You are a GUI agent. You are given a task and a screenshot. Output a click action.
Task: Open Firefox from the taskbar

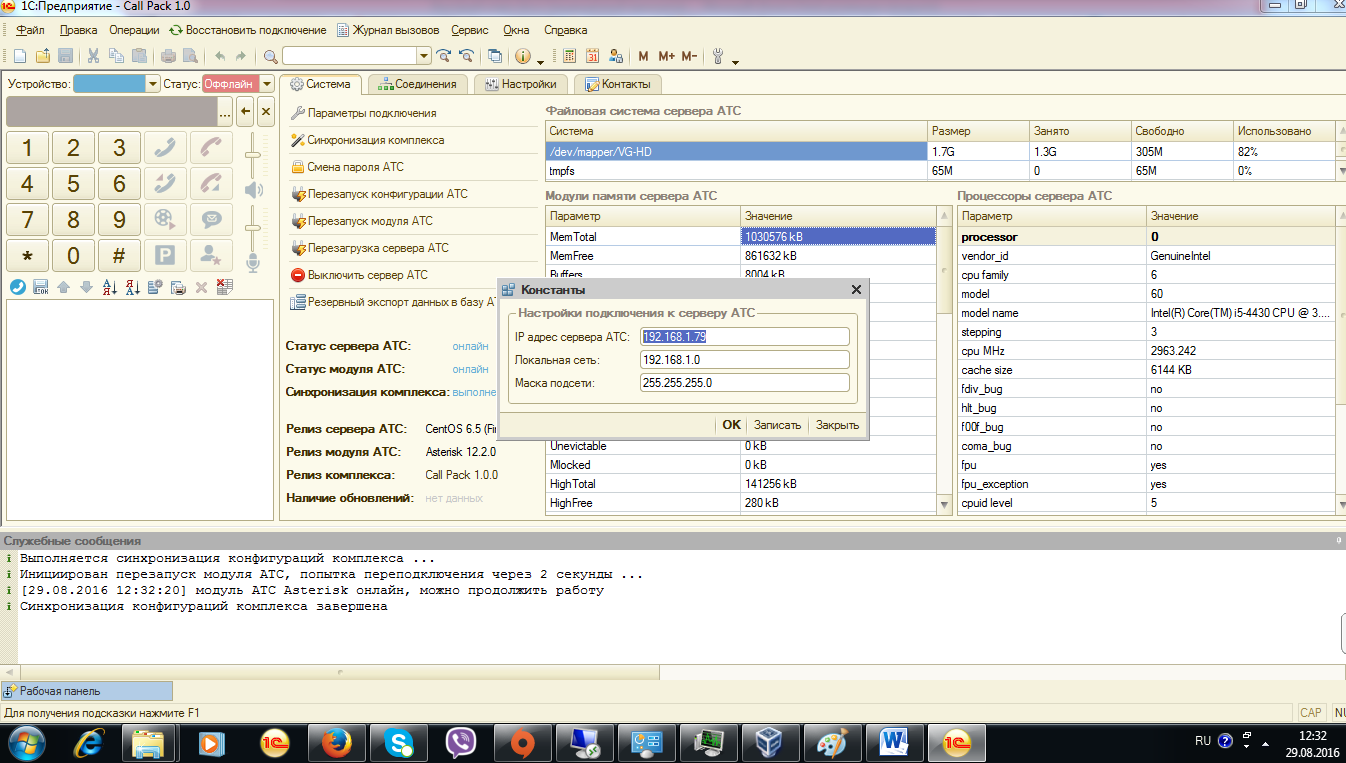coord(337,743)
